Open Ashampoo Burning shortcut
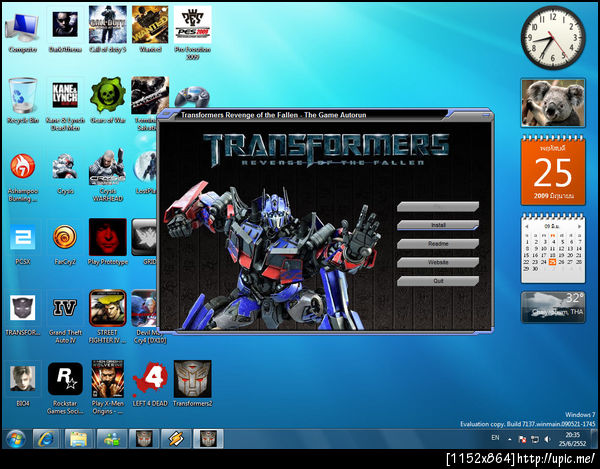Viewport: 600px width, 469px height. tap(23, 177)
